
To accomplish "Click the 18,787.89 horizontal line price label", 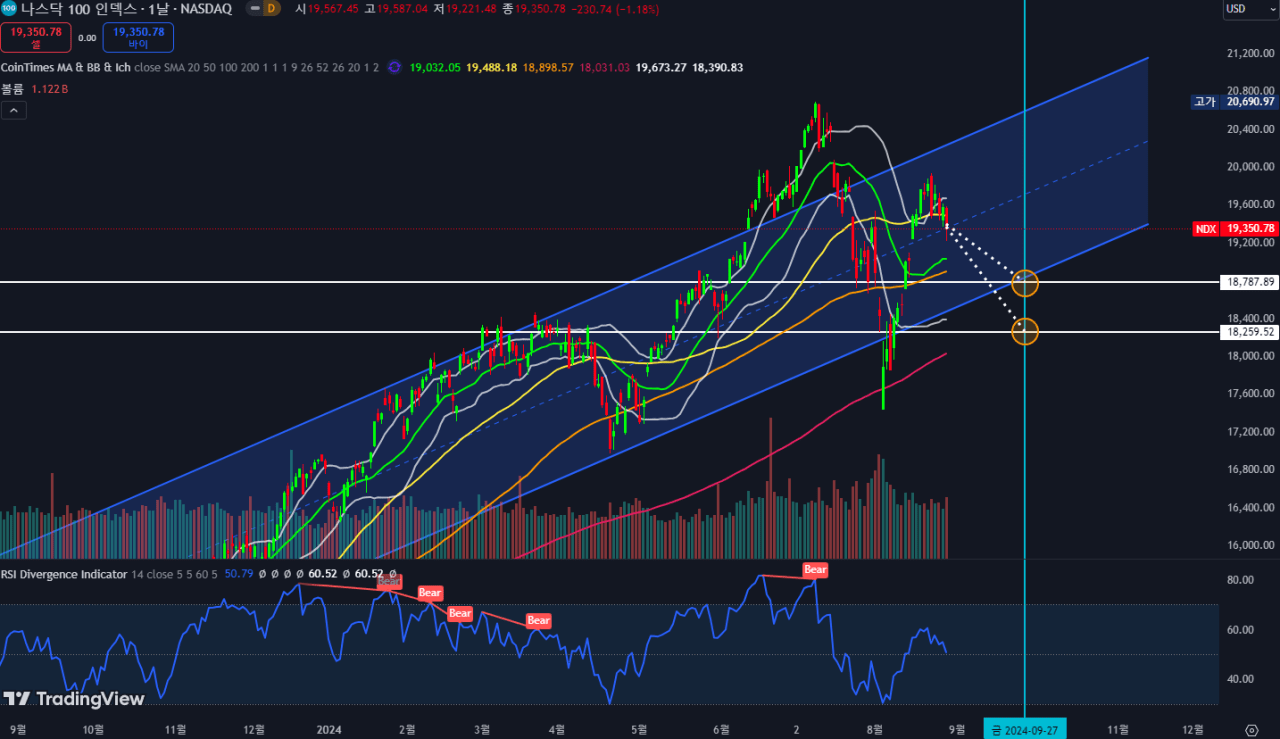I will [1249, 282].
